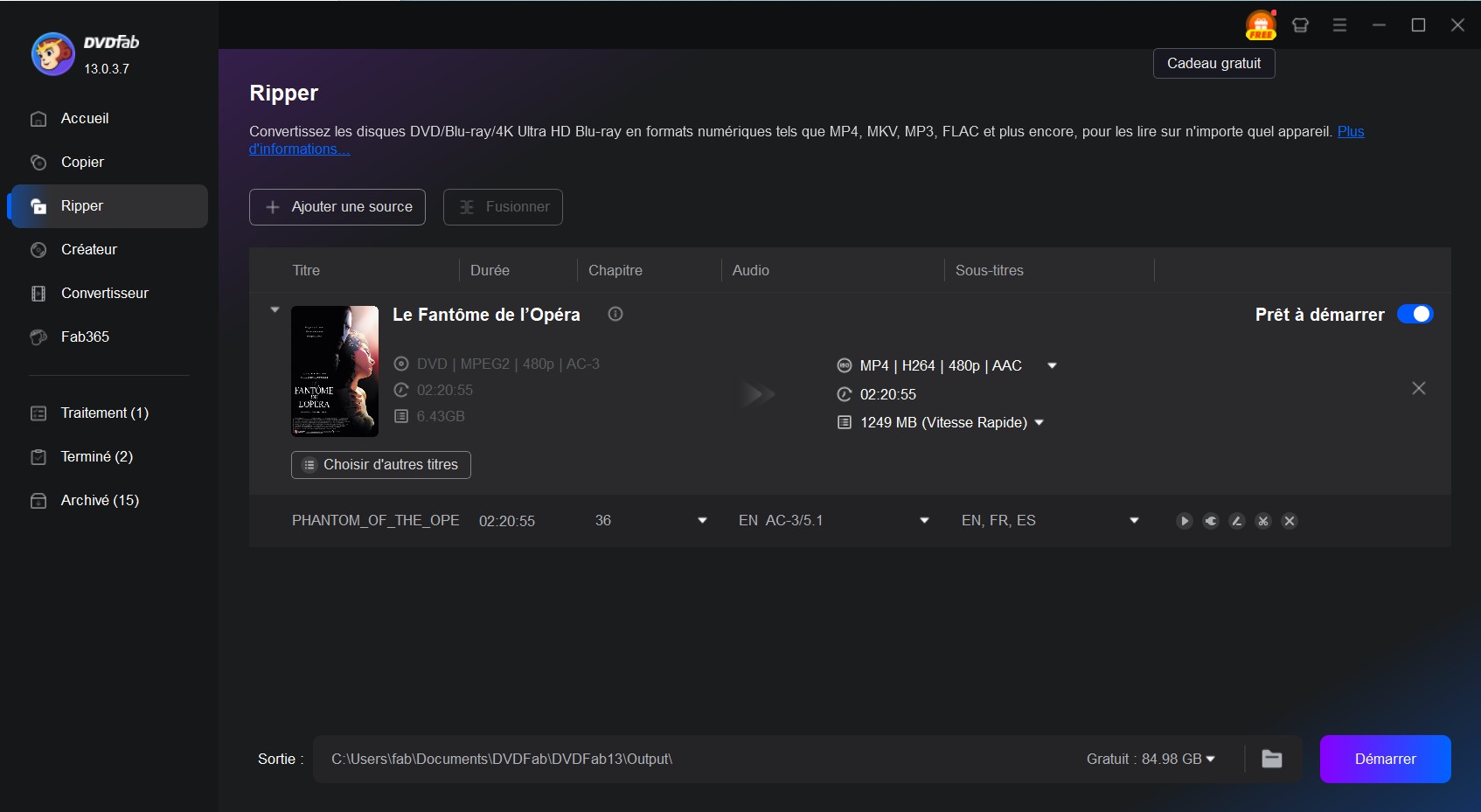Click the DVDFab monkey logo
Viewport: 1481px width, 812px height.
52,54
